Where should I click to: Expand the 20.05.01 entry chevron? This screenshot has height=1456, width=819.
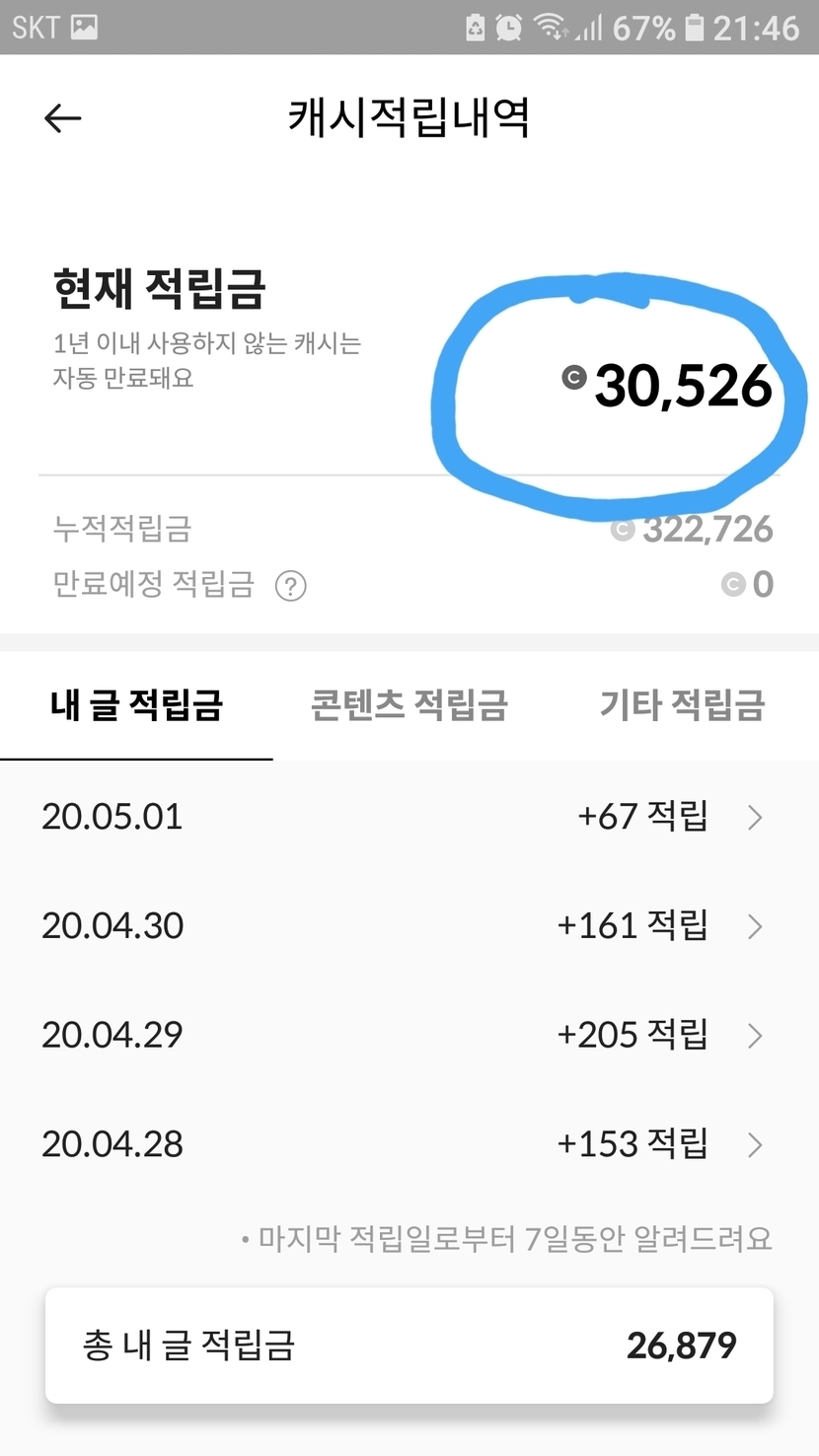coord(755,818)
